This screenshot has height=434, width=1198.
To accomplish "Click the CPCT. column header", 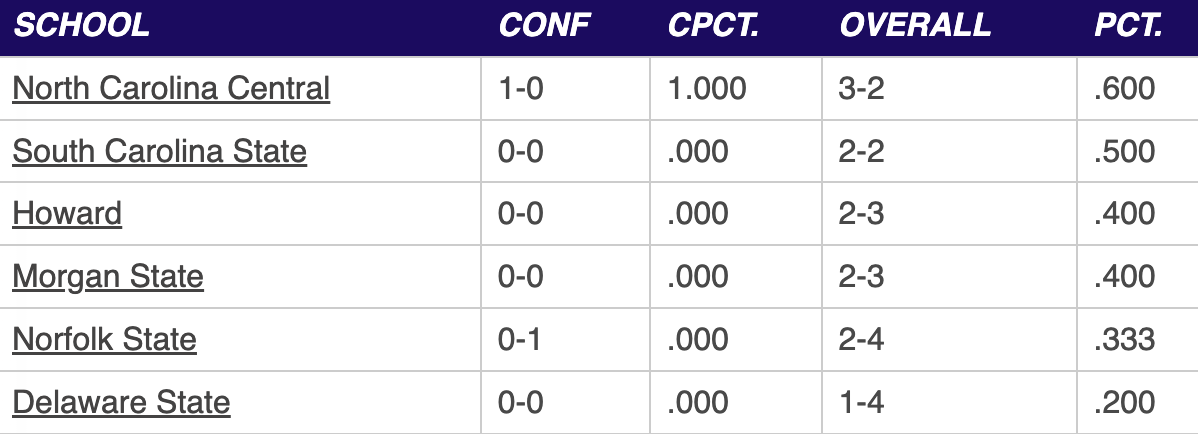I will pos(714,25).
